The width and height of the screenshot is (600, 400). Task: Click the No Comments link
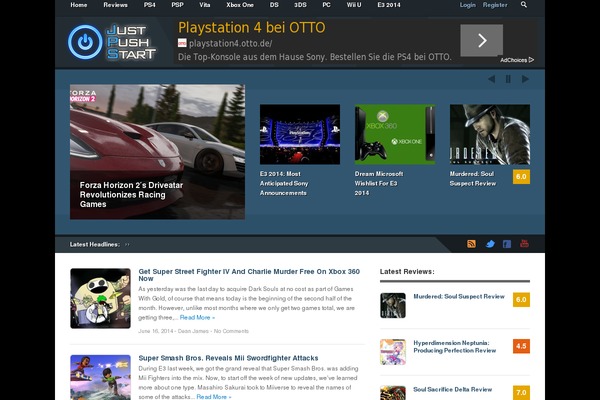click(231, 331)
